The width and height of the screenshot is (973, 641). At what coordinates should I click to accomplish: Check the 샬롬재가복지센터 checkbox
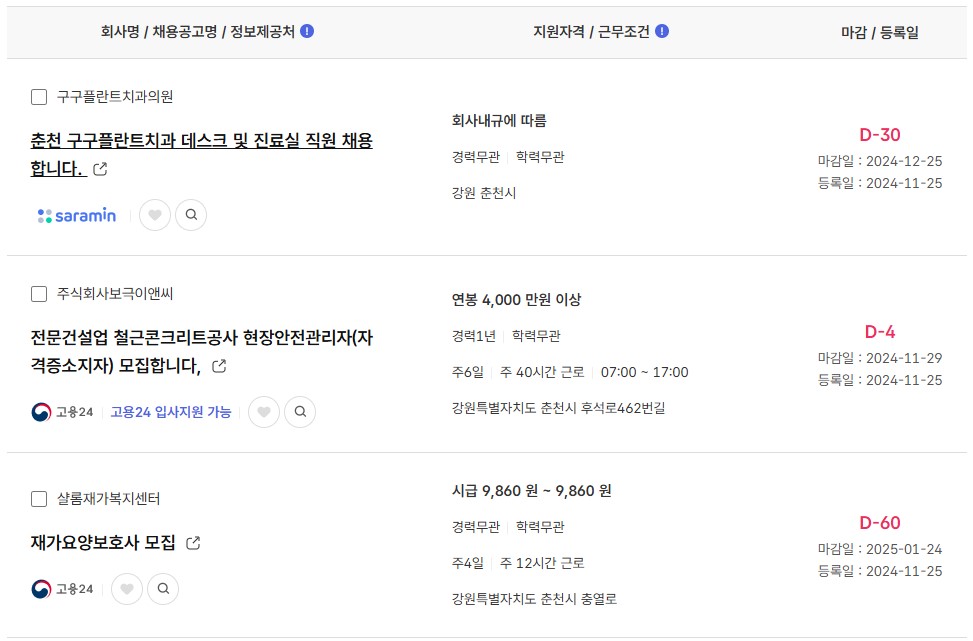[39, 499]
